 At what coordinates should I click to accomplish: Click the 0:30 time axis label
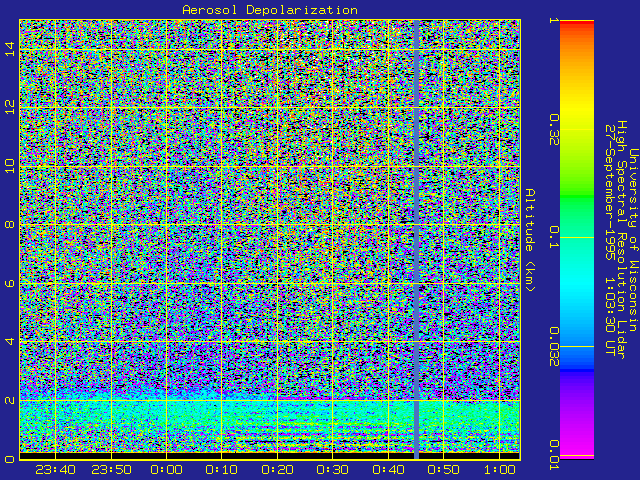coord(333,470)
